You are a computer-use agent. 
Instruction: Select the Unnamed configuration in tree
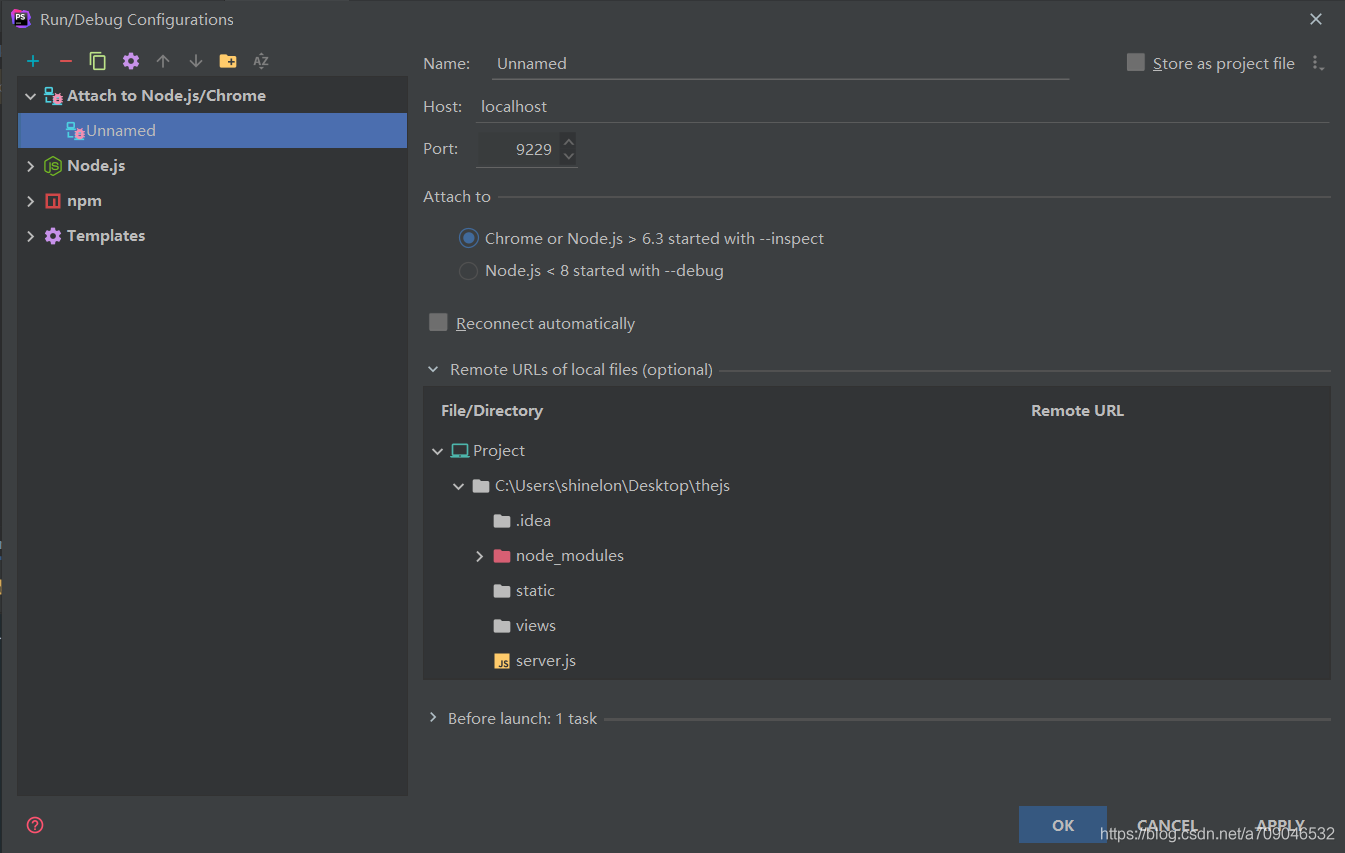[x=120, y=131]
